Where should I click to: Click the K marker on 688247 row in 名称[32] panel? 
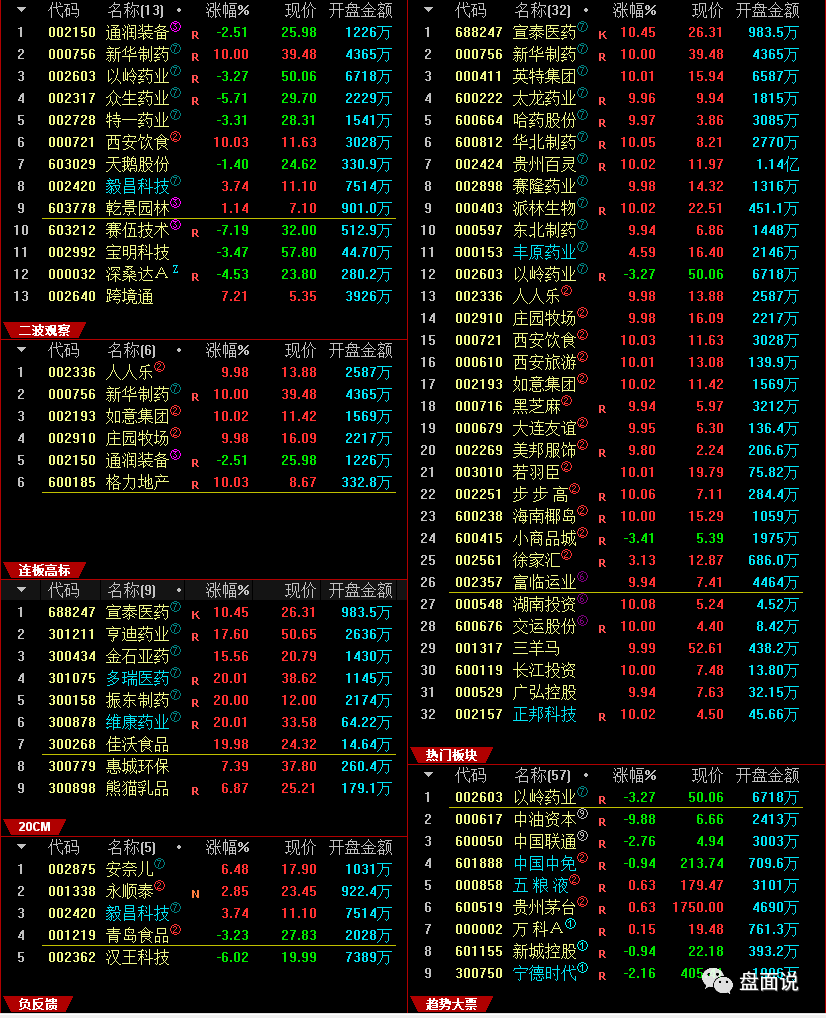coord(602,34)
